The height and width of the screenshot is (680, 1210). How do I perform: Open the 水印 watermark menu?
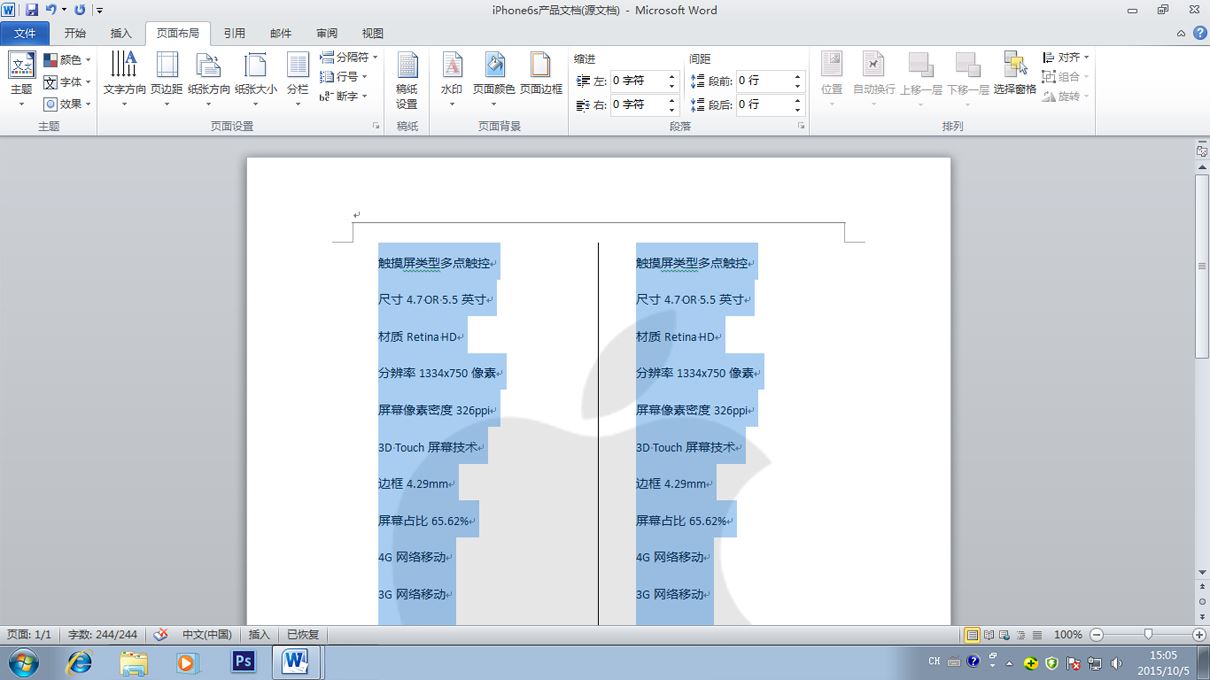pyautogui.click(x=452, y=80)
